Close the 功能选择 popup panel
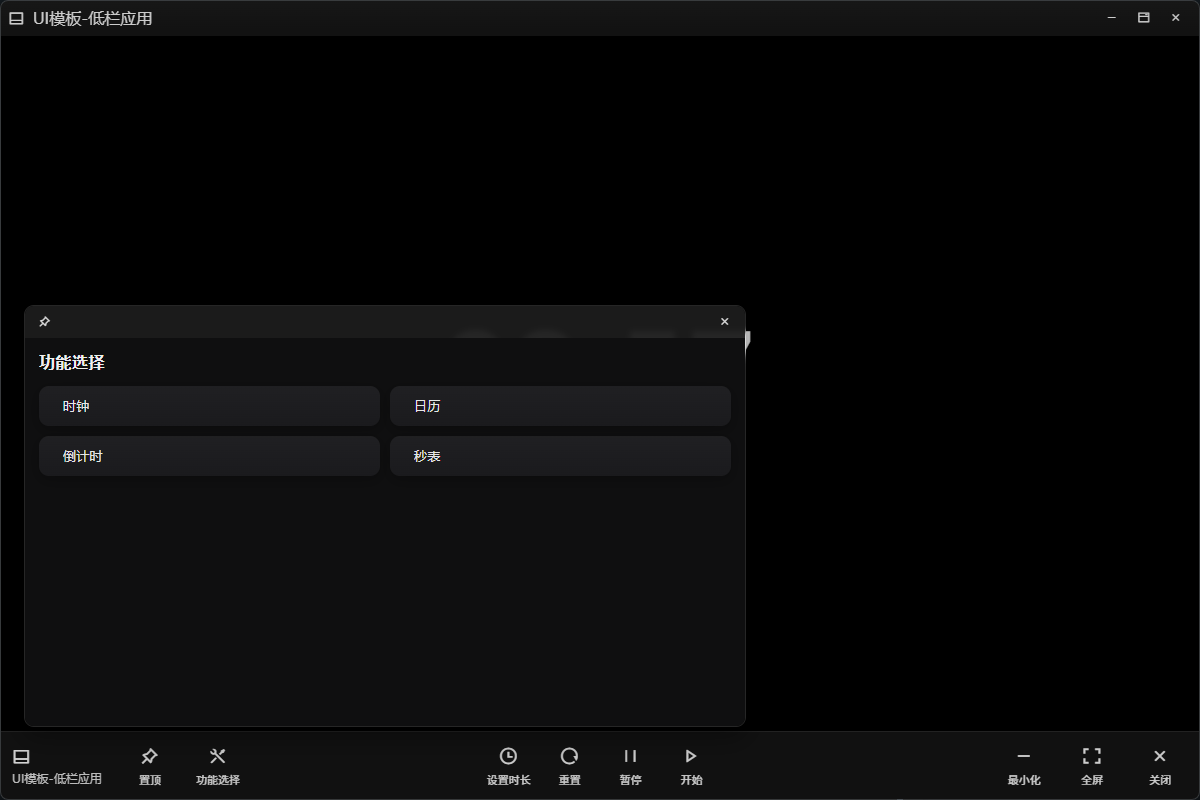1200x800 pixels. pos(725,322)
